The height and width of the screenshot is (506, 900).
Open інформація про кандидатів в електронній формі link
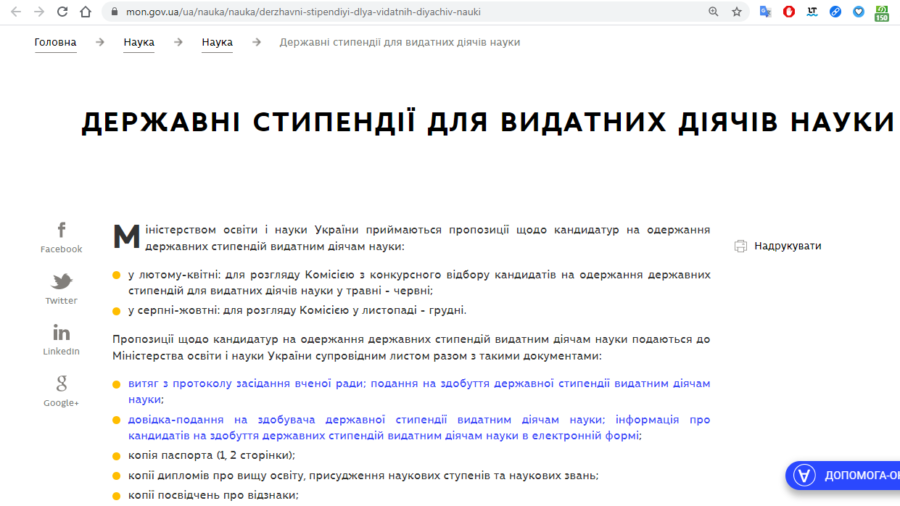point(419,428)
